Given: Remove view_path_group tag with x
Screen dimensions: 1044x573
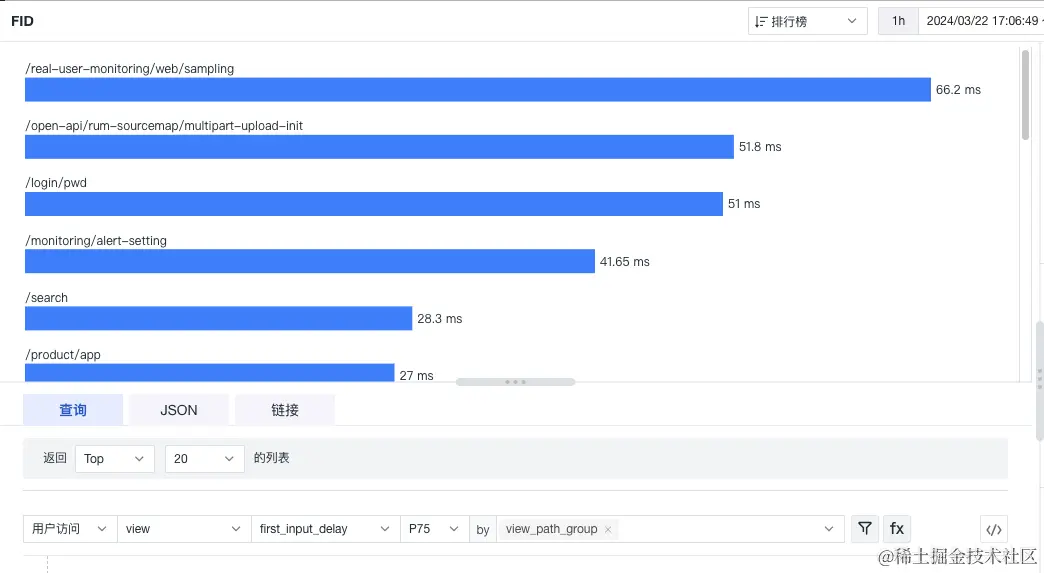Looking at the screenshot, I should (608, 530).
